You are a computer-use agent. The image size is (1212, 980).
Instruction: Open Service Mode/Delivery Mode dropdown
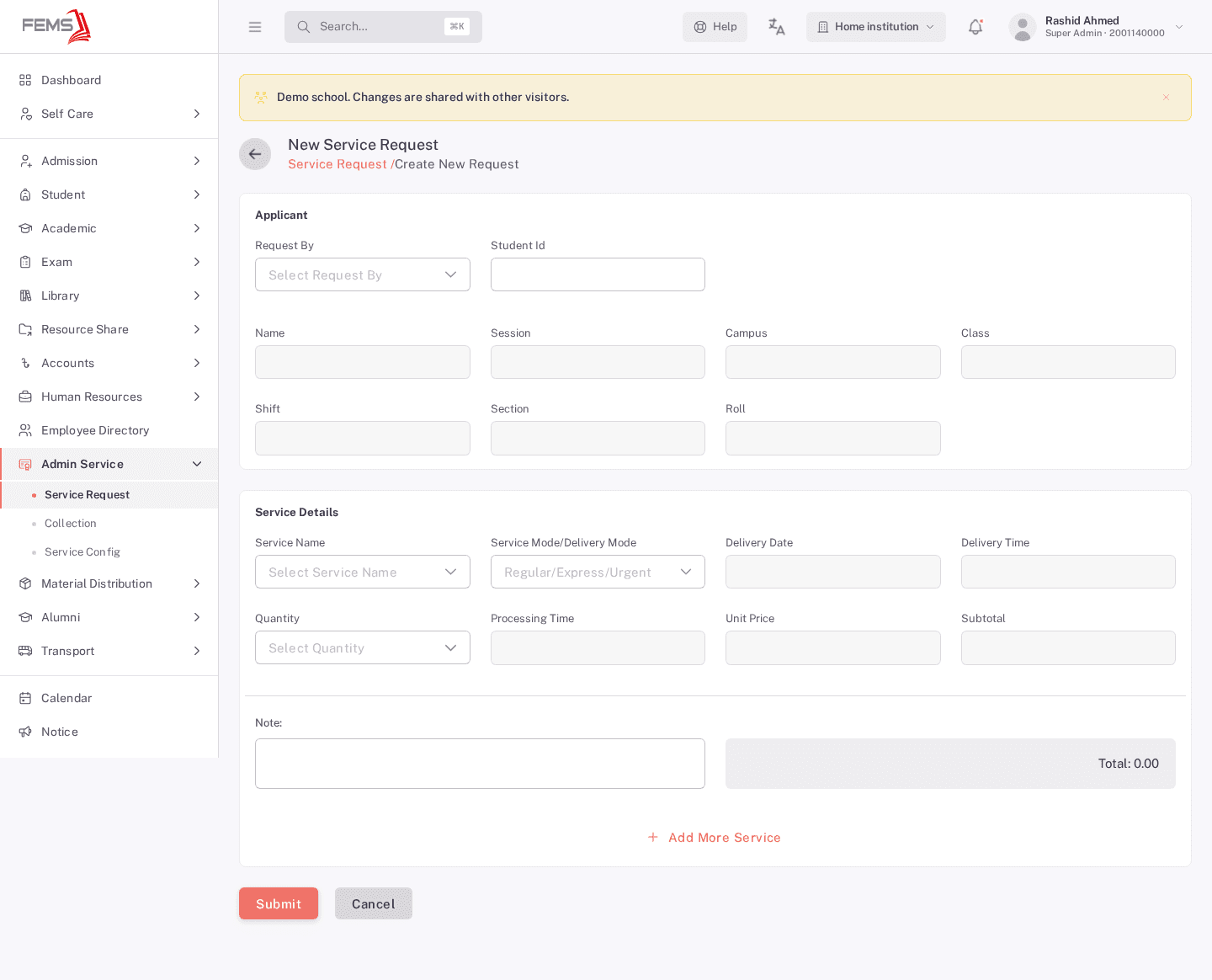(x=598, y=572)
